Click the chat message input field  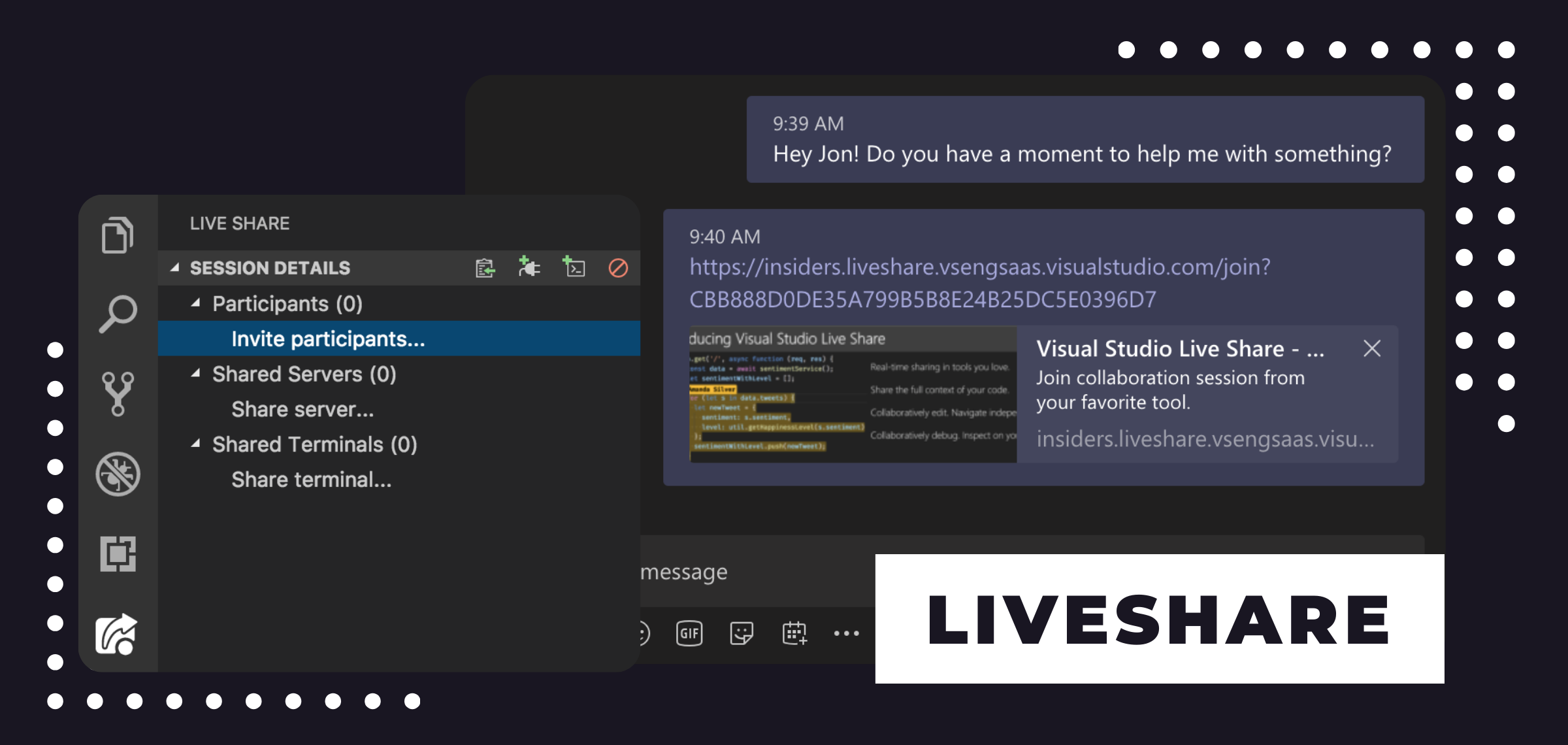point(758,572)
